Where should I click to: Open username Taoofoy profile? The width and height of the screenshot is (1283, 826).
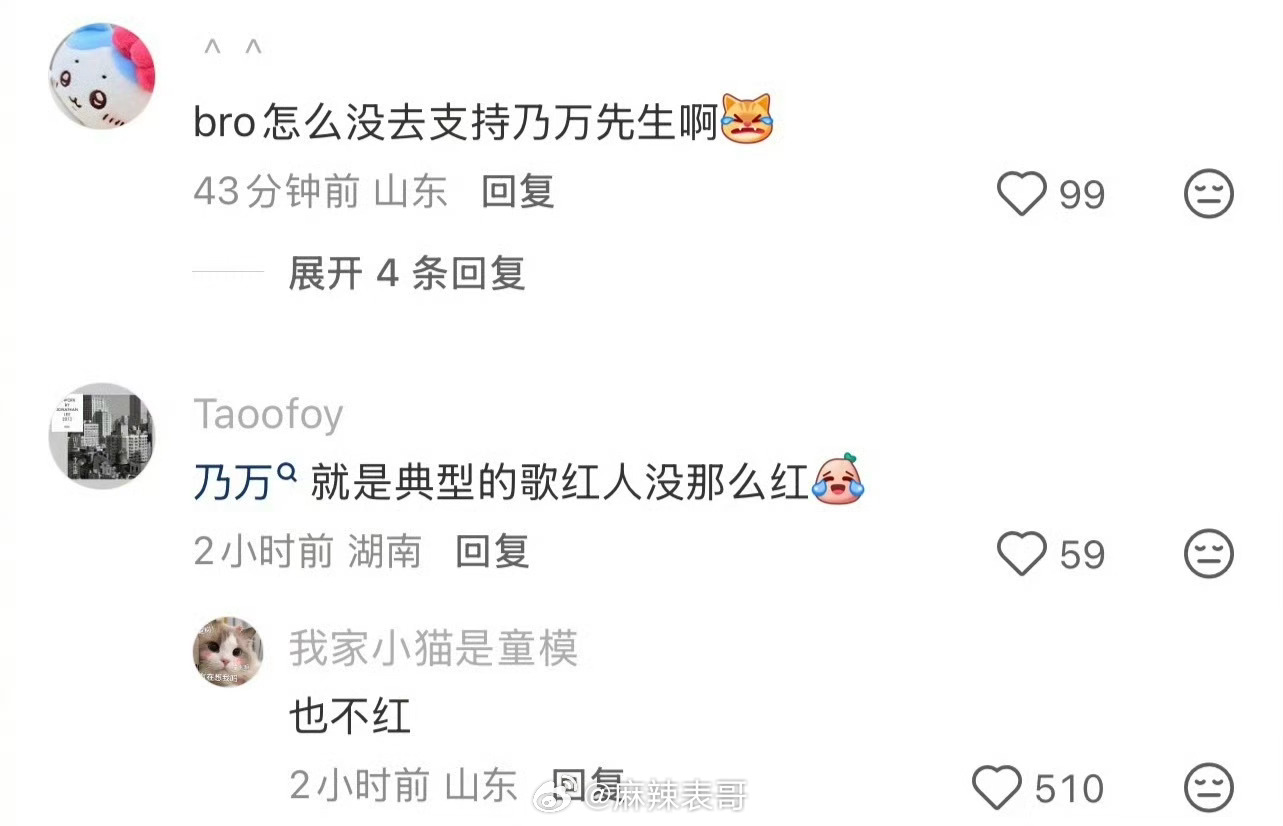(268, 414)
